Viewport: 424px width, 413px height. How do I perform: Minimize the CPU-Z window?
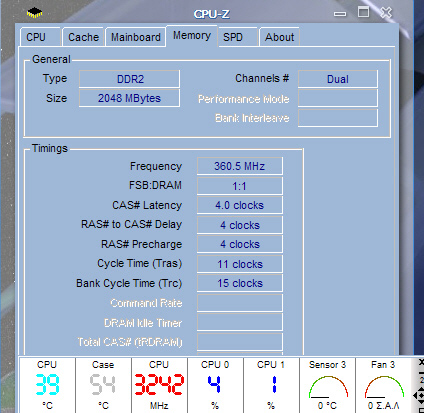tap(340, 14)
